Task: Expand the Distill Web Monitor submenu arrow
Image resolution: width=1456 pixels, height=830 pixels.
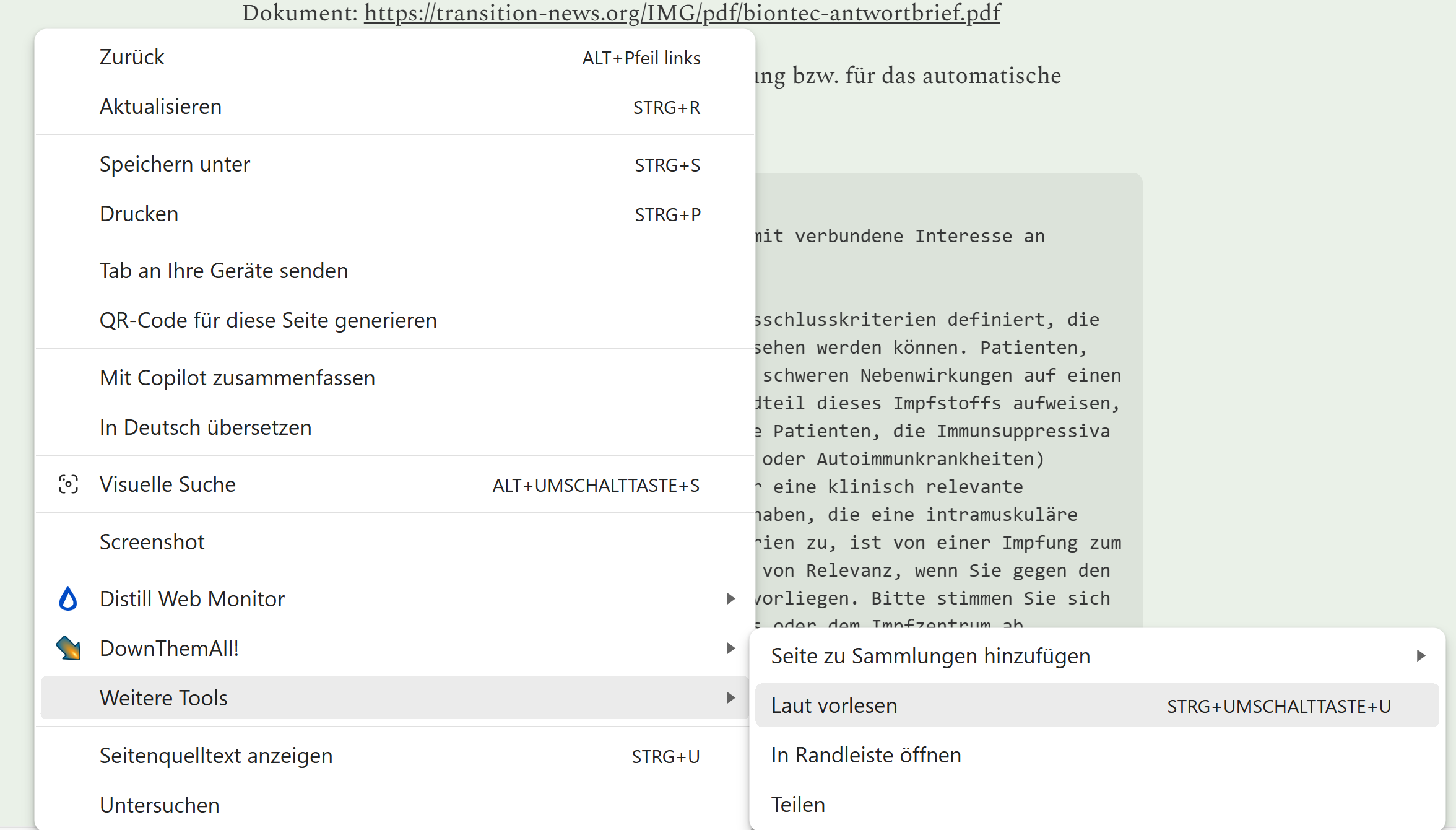Action: (730, 599)
